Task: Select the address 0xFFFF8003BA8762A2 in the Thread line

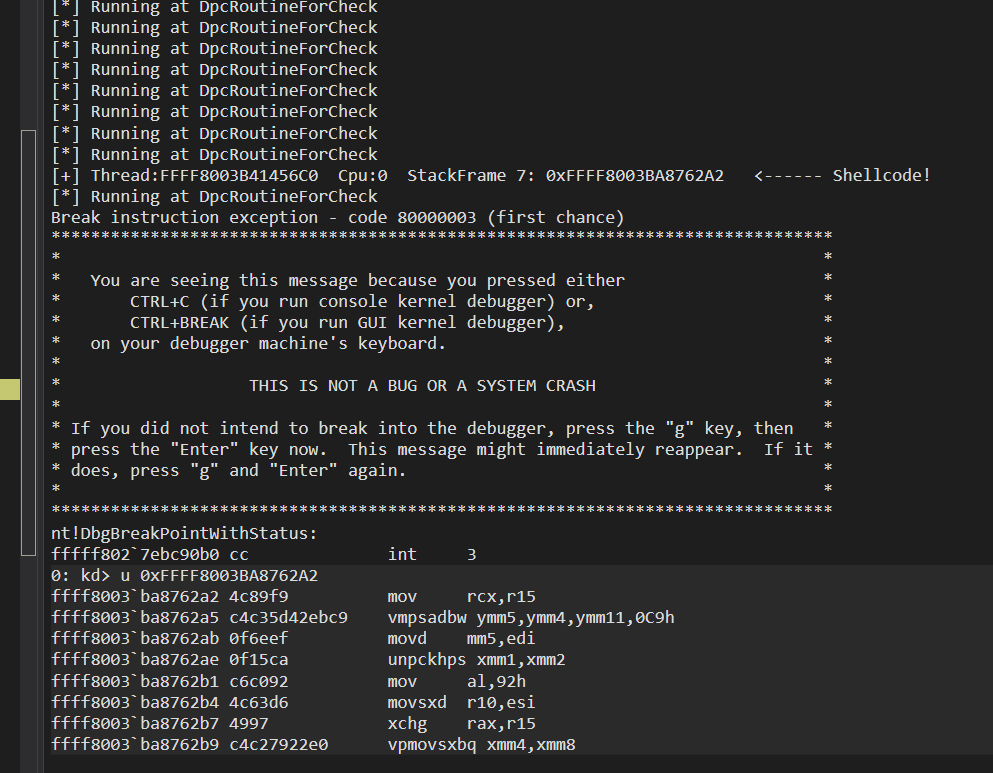Action: [x=635, y=175]
